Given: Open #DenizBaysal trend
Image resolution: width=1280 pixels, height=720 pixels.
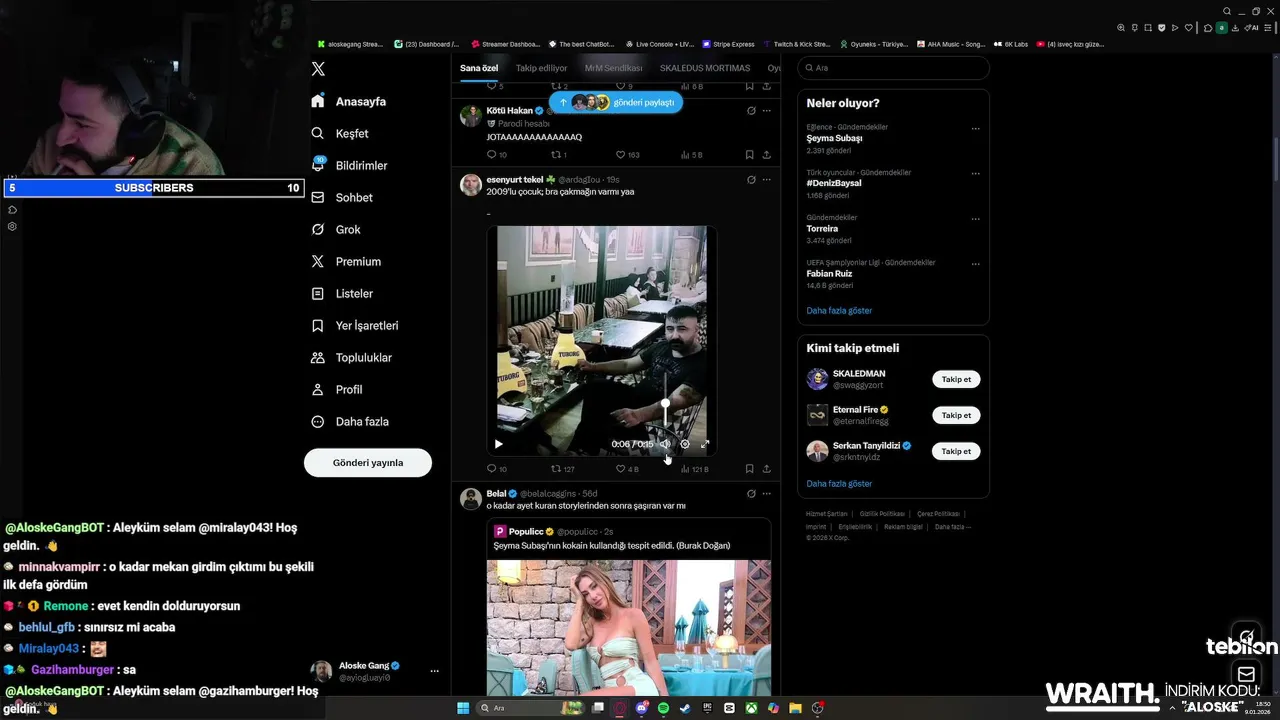Looking at the screenshot, I should (834, 183).
